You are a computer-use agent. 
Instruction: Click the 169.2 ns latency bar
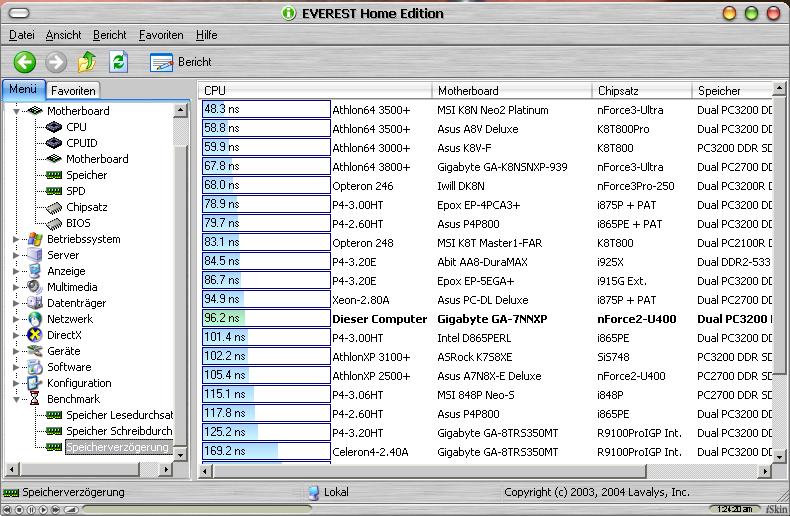click(266, 452)
